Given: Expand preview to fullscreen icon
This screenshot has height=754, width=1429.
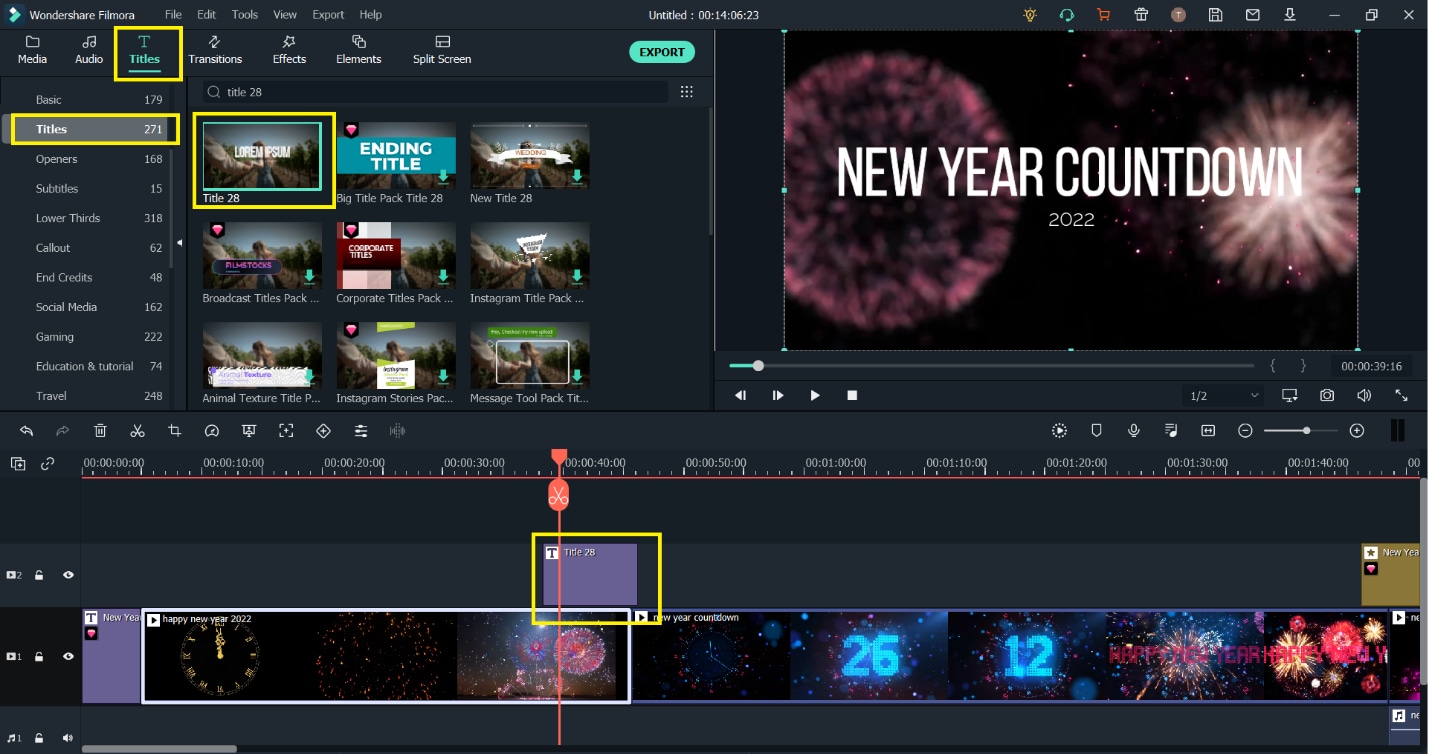Looking at the screenshot, I should [1401, 396].
